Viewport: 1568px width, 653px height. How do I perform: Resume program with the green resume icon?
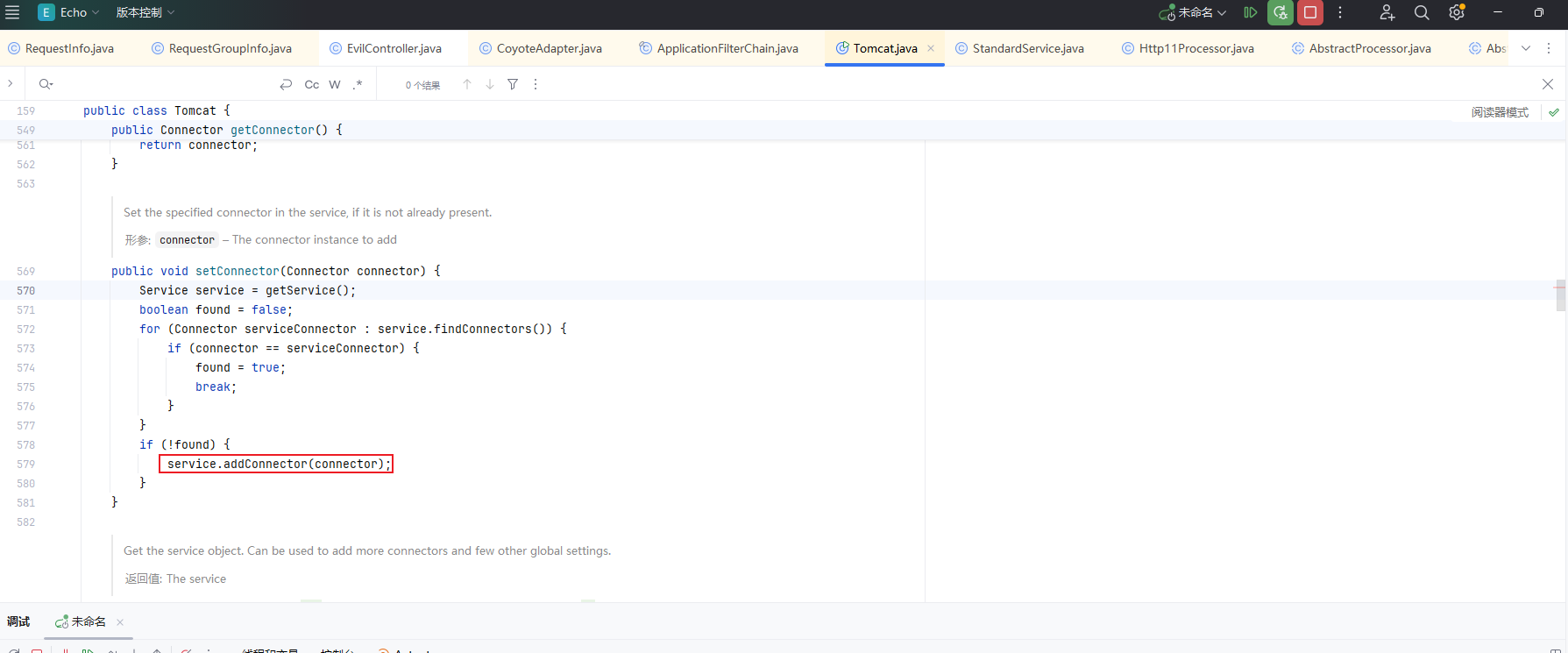coord(1251,12)
